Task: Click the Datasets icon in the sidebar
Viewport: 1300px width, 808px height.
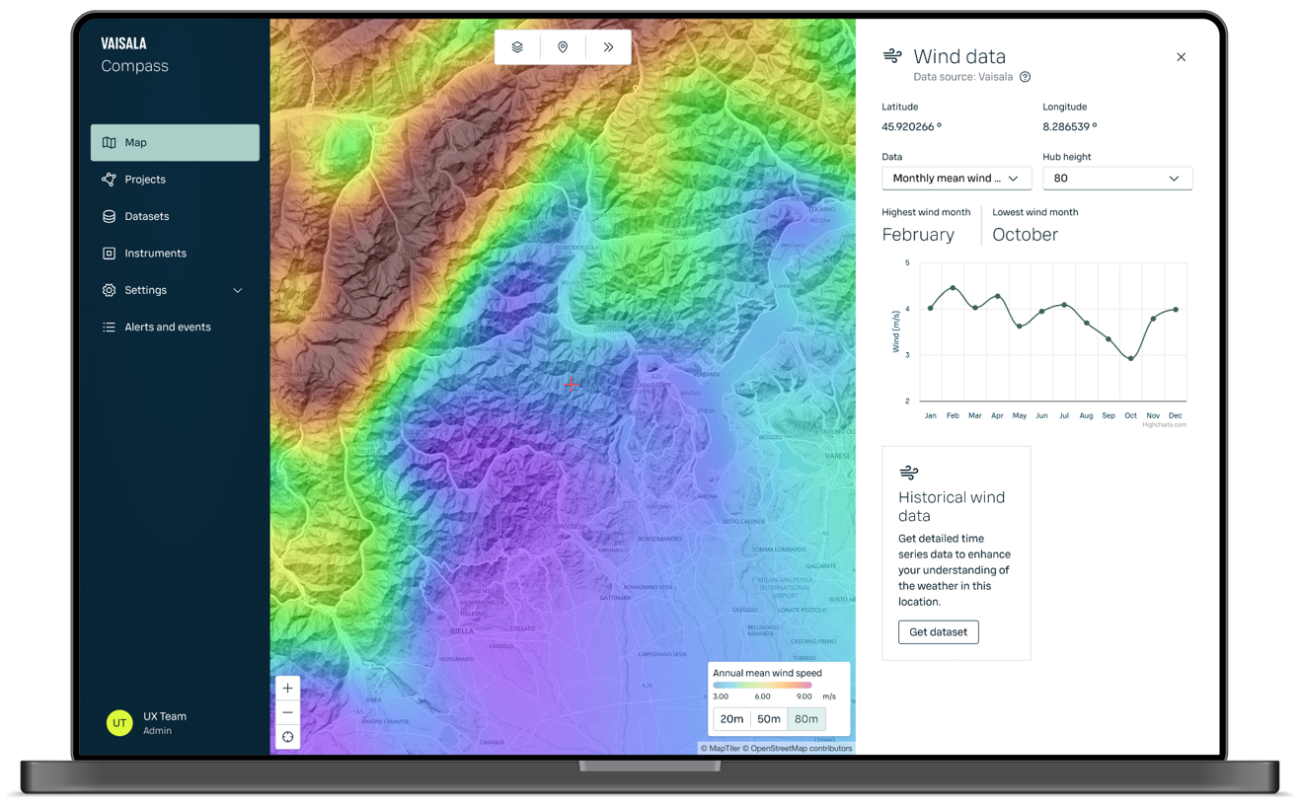Action: coord(109,216)
